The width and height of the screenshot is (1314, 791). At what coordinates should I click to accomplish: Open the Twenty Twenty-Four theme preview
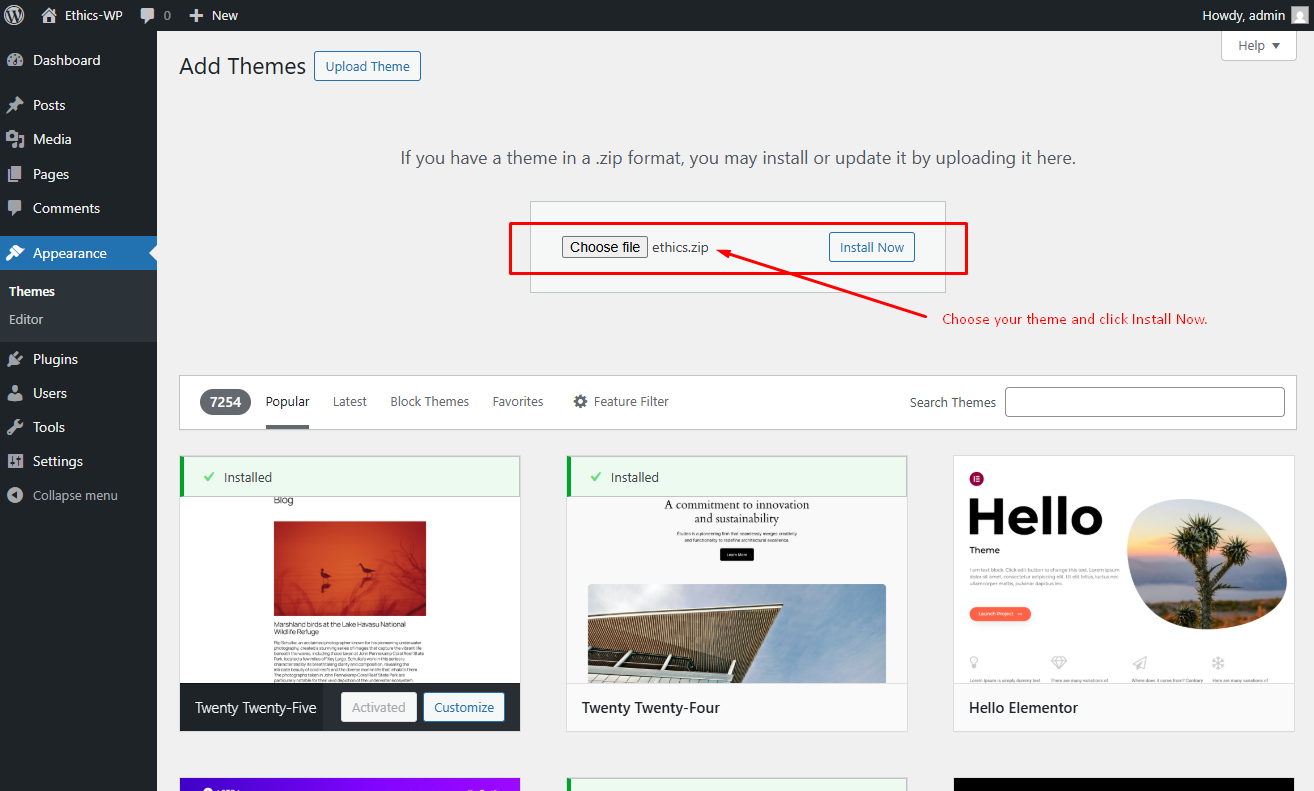click(737, 590)
